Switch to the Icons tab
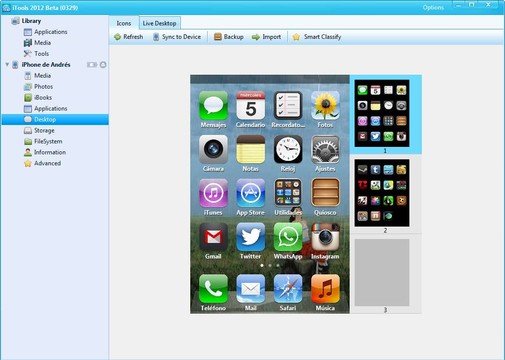The width and height of the screenshot is (505, 360). point(124,23)
